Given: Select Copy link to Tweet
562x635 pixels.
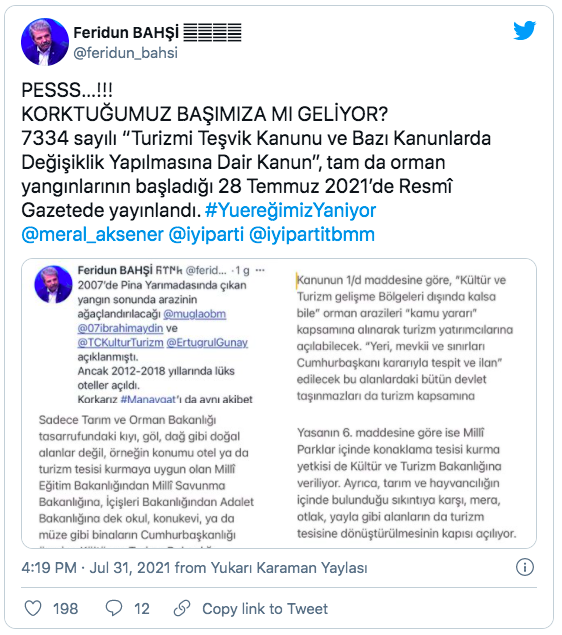Looking at the screenshot, I should [265, 609].
